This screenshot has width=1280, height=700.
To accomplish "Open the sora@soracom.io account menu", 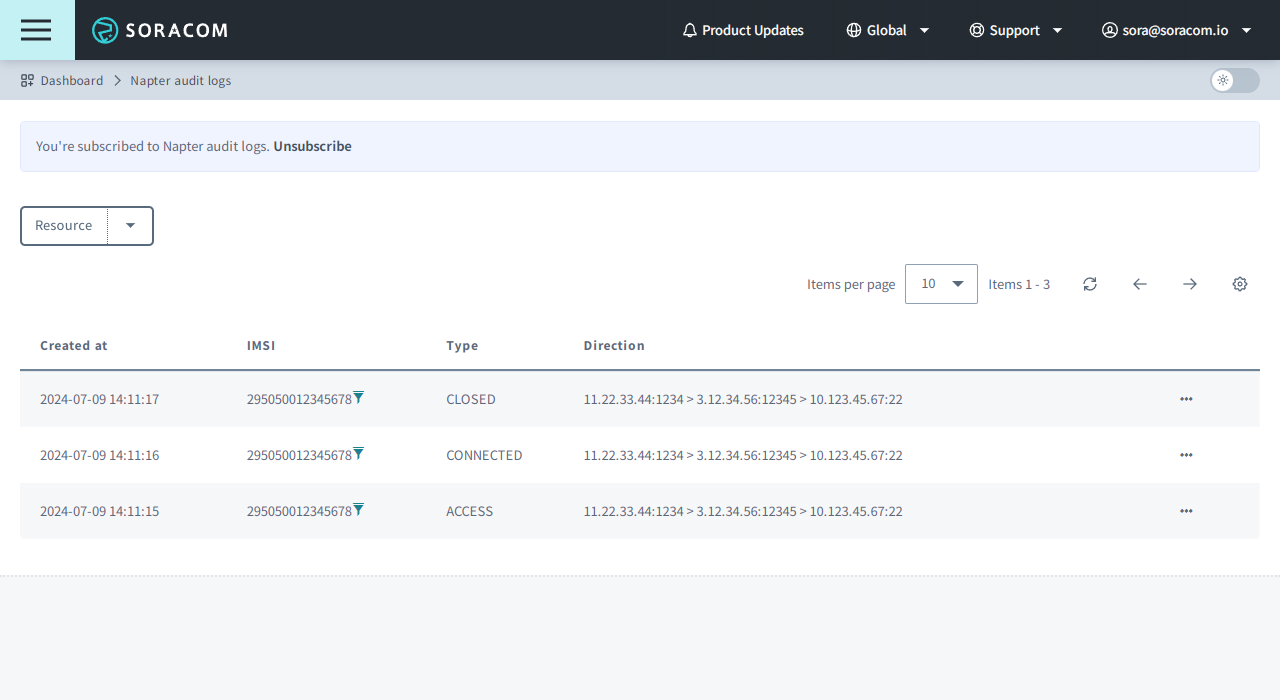I will pyautogui.click(x=1177, y=30).
